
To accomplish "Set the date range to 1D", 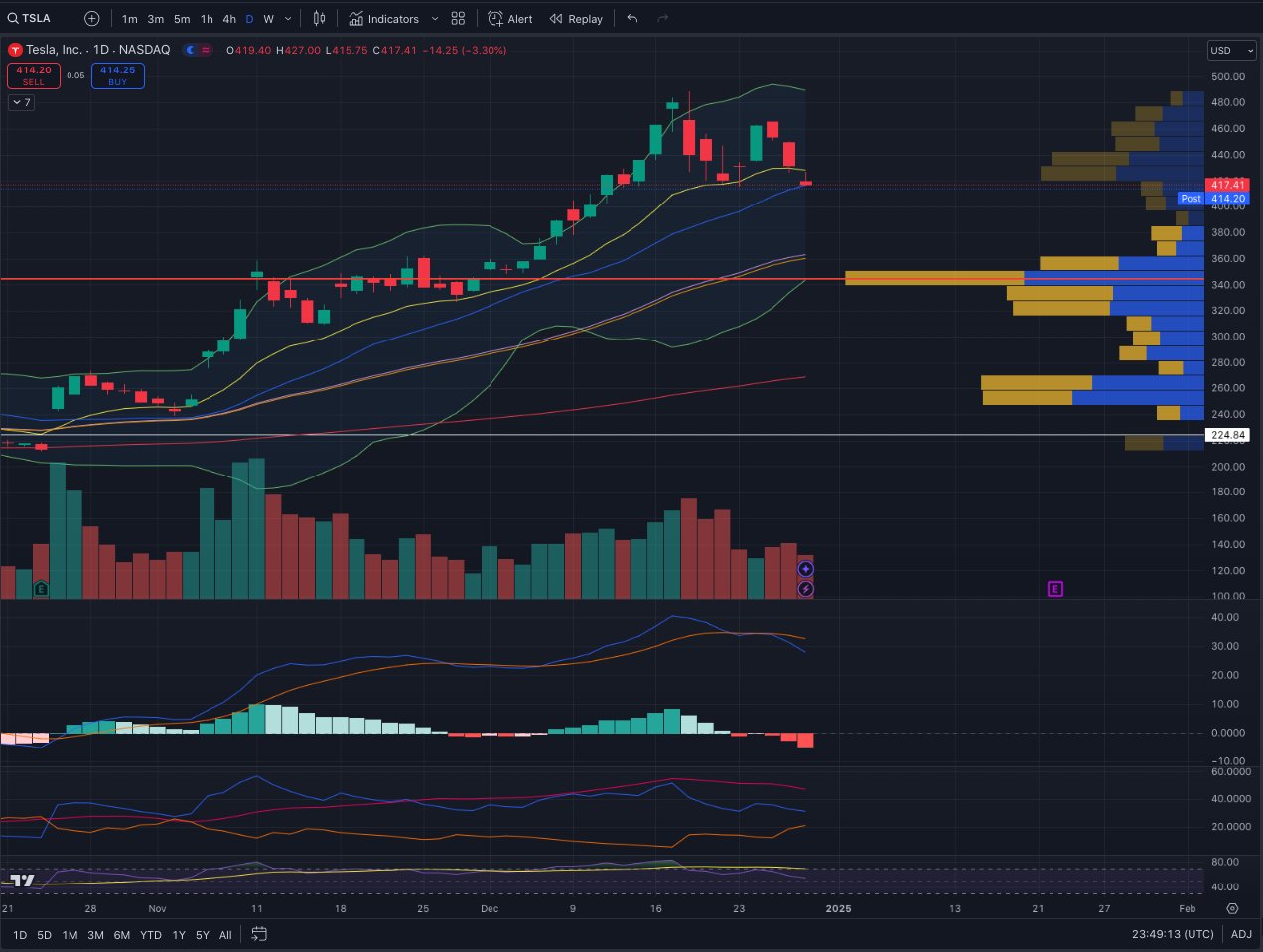I will click(x=20, y=935).
